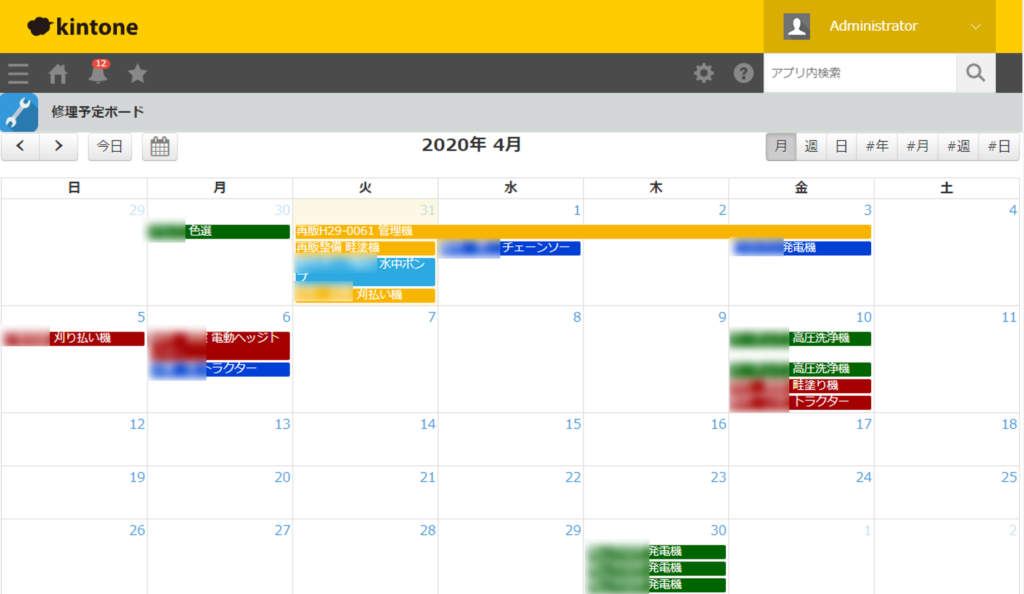Open the calendar date picker icon

tap(160, 146)
